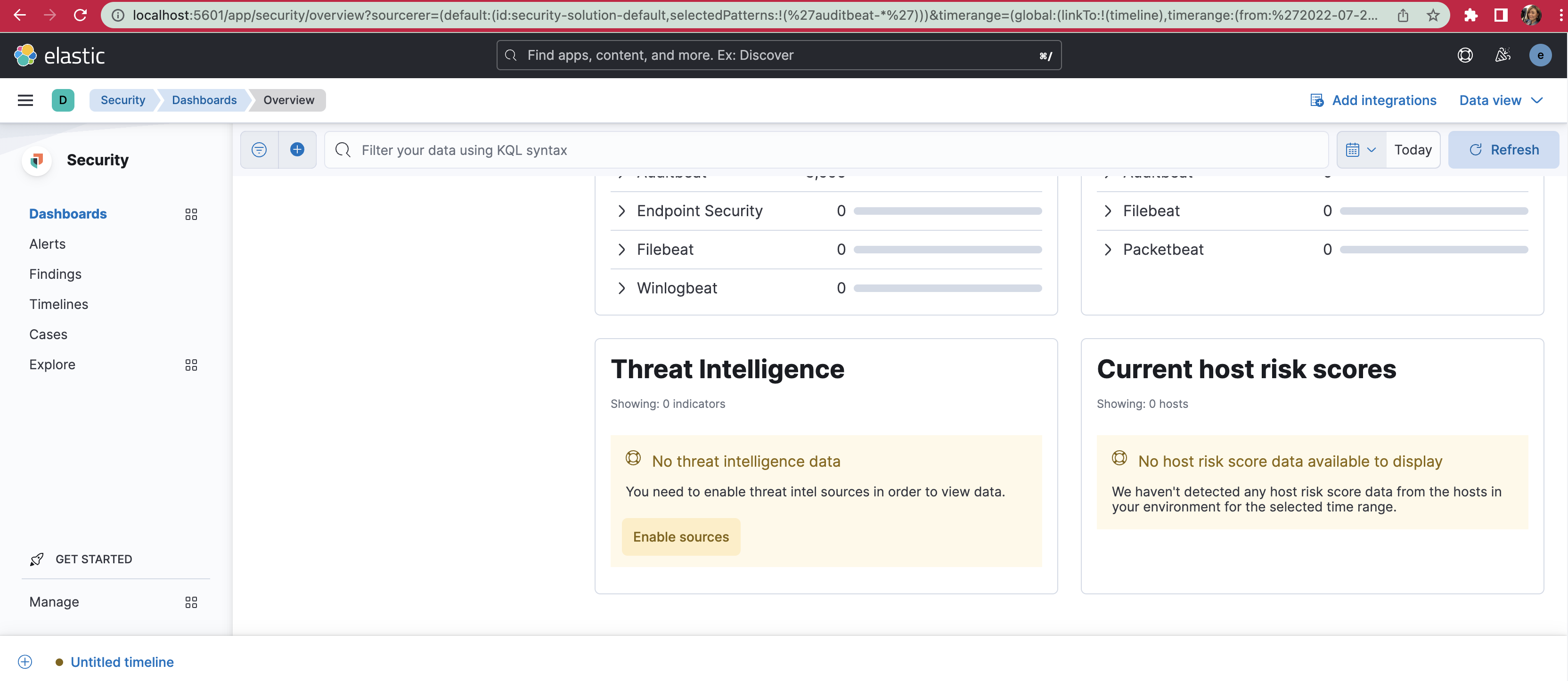The width and height of the screenshot is (1568, 681).
Task: Open the hamburger navigation menu
Action: 25,100
